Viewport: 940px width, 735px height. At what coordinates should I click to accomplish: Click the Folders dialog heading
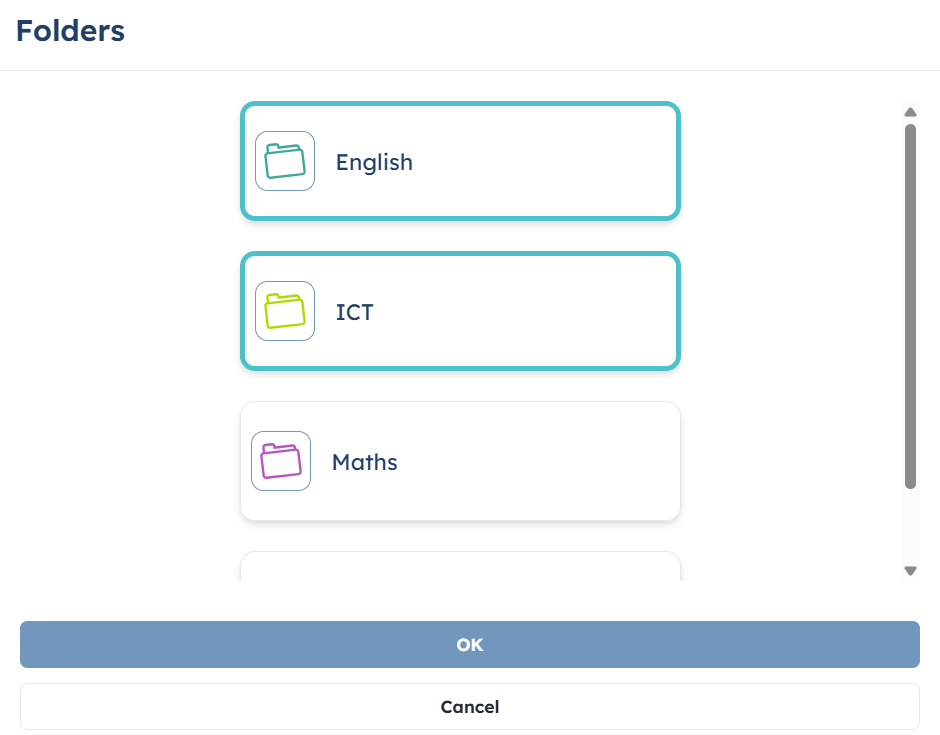click(70, 31)
